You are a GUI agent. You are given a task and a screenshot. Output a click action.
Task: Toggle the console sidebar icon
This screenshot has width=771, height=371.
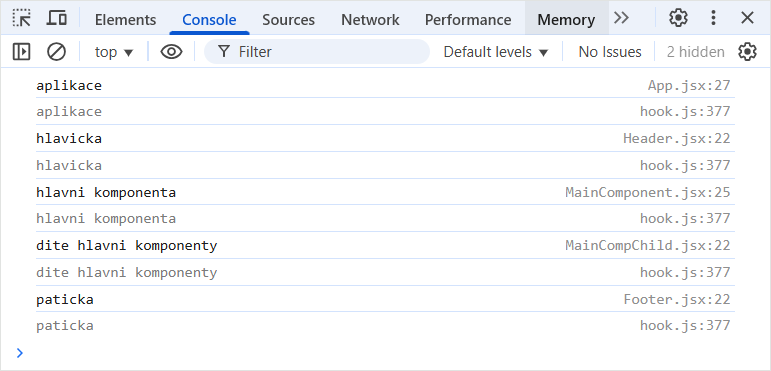coord(21,52)
